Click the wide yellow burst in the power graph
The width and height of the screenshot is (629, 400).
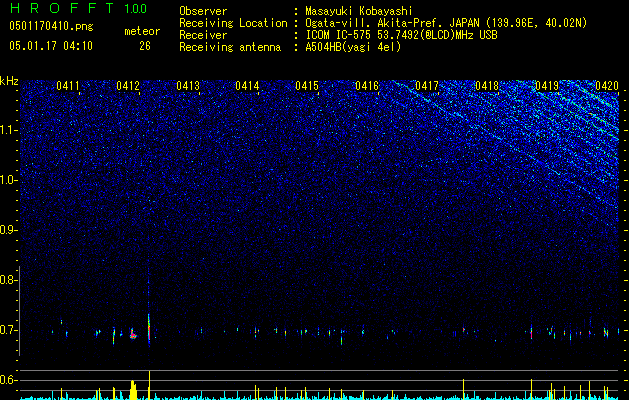pyautogui.click(x=134, y=389)
